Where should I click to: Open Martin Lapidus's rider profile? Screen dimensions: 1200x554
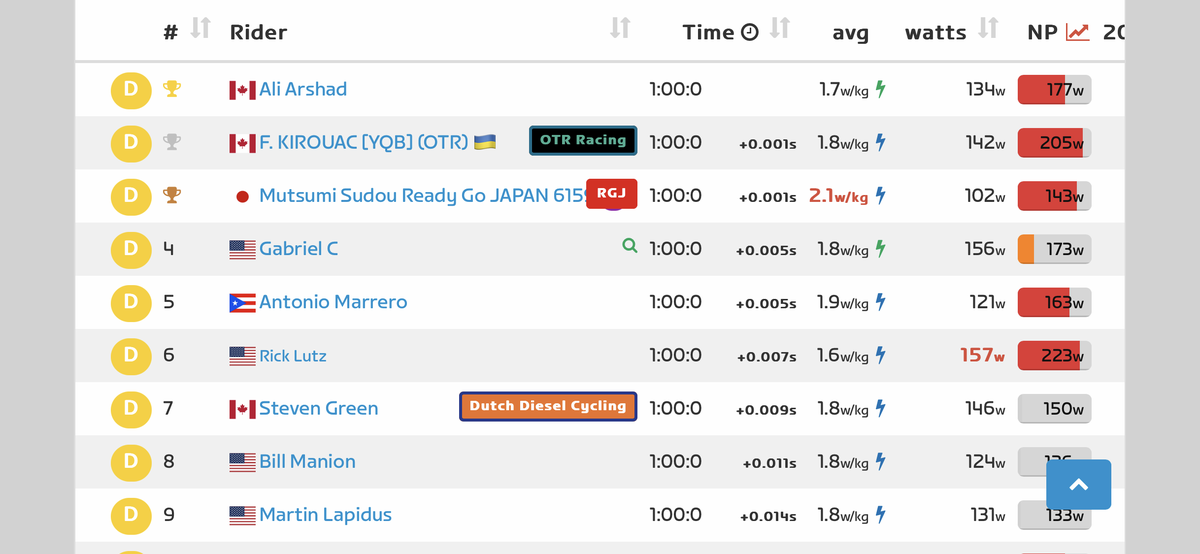click(x=325, y=515)
